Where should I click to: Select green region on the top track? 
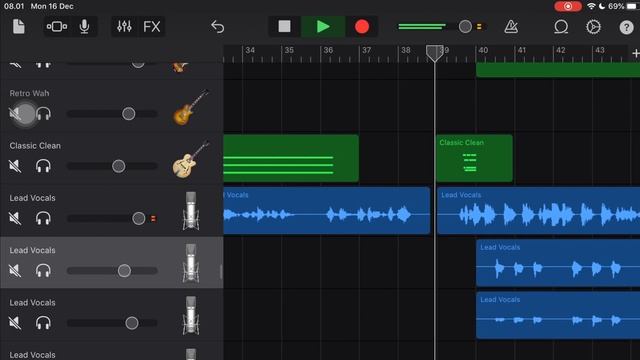click(558, 70)
